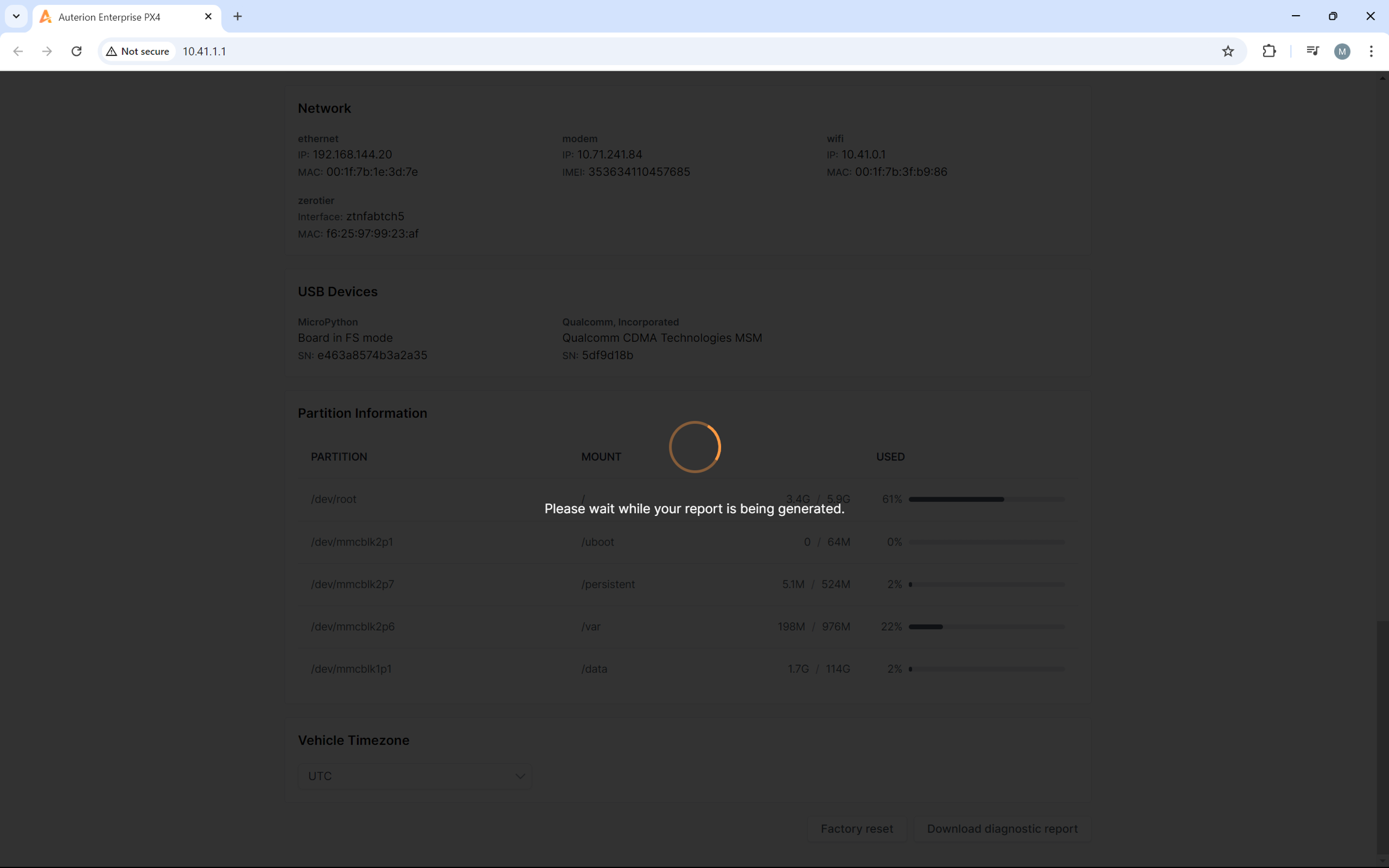Screen dimensions: 1389x868
Task: Click the browser reload icon
Action: [x=77, y=51]
